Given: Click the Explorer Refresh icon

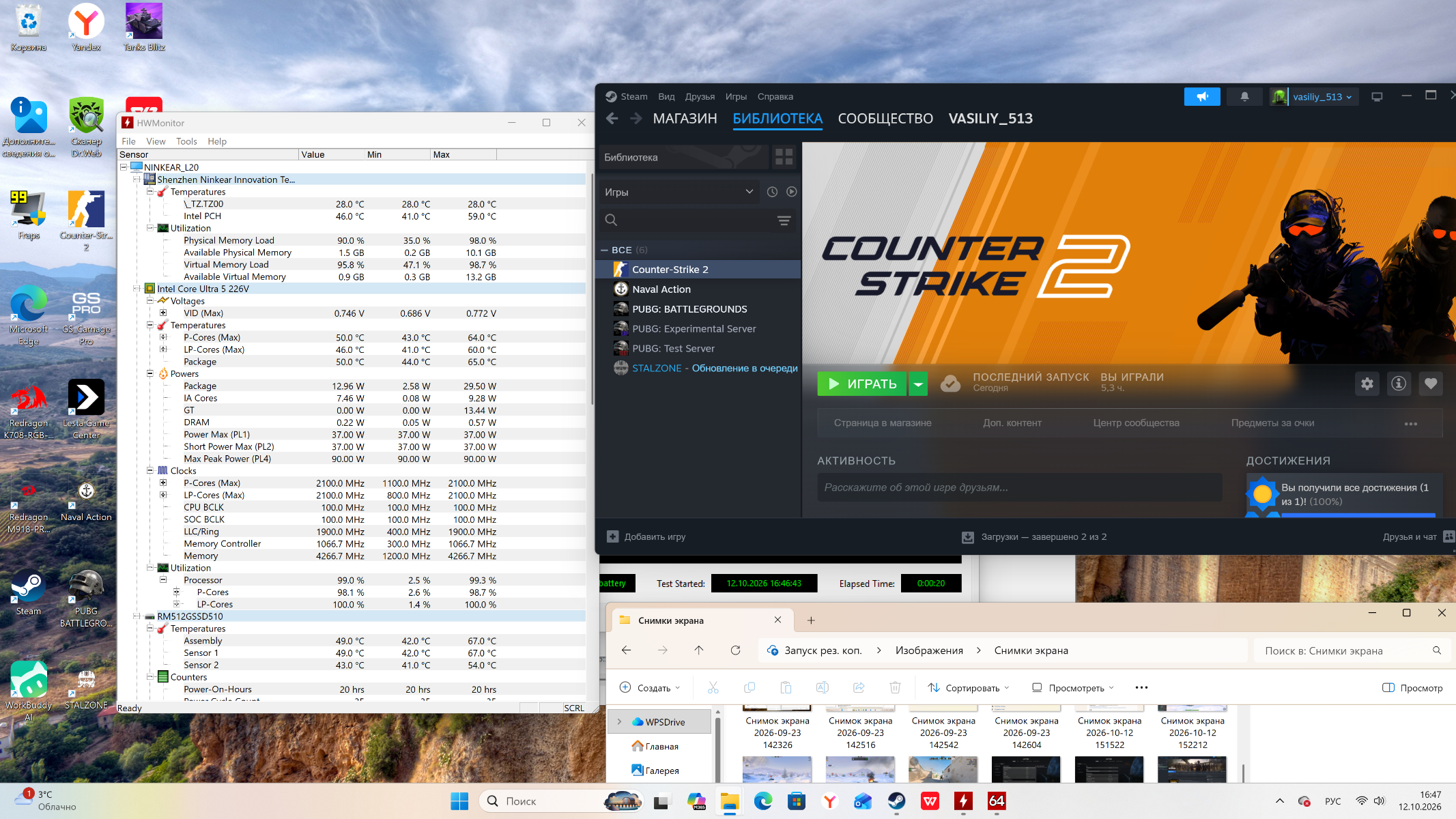Looking at the screenshot, I should click(x=735, y=650).
